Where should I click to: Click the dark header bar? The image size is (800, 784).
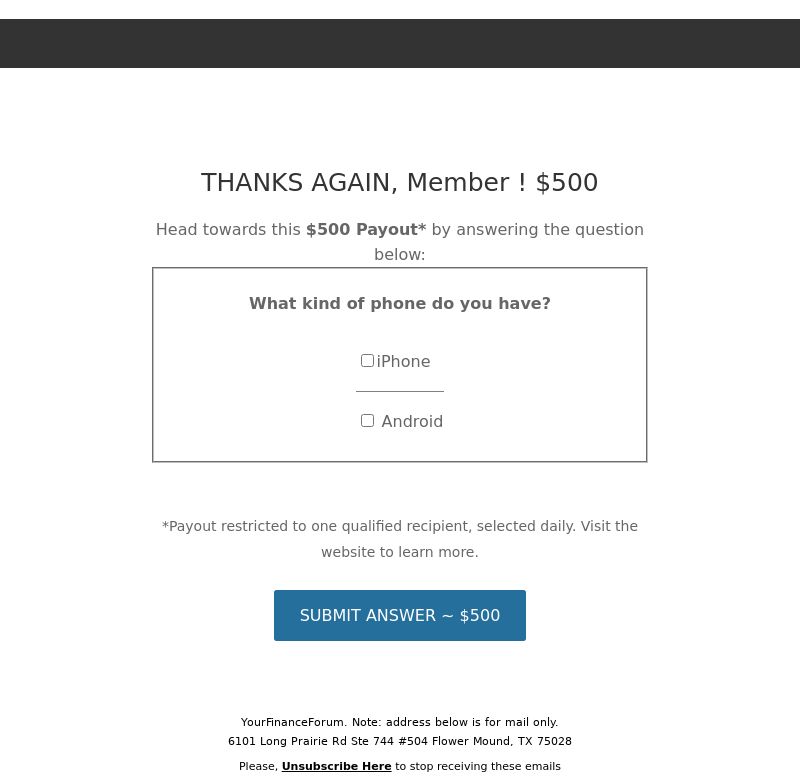point(400,43)
